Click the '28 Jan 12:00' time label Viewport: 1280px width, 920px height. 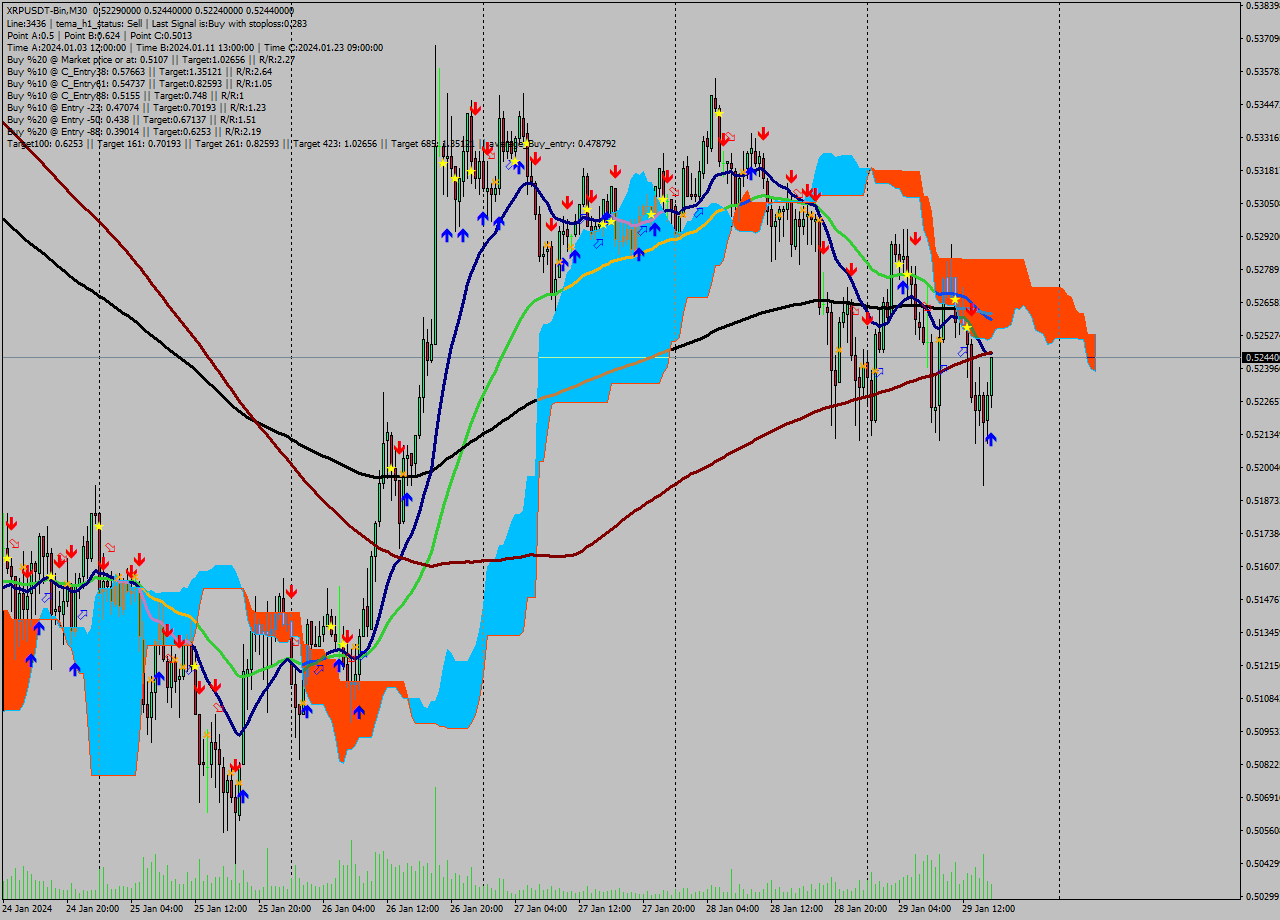[797, 909]
